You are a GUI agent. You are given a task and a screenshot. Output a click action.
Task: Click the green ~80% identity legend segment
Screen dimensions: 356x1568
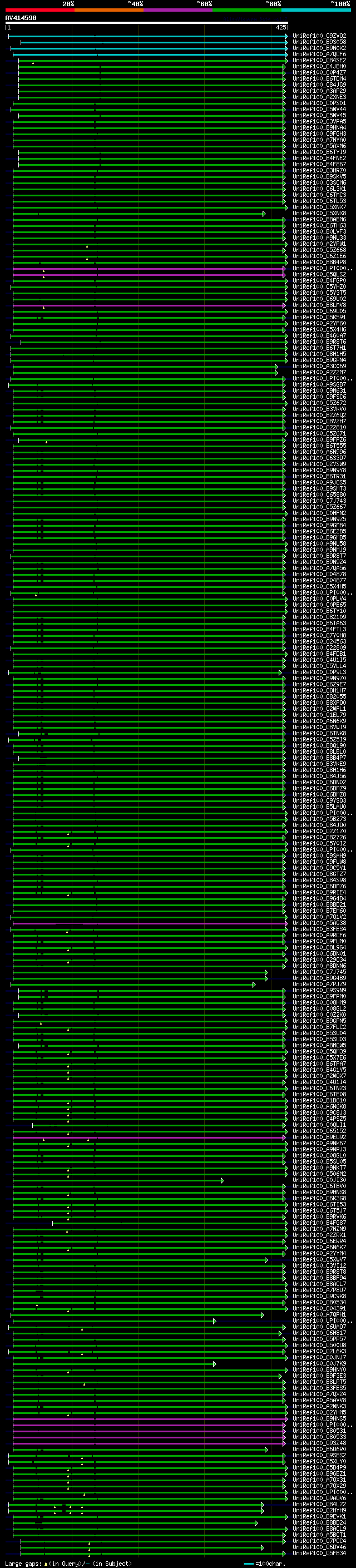247,10
